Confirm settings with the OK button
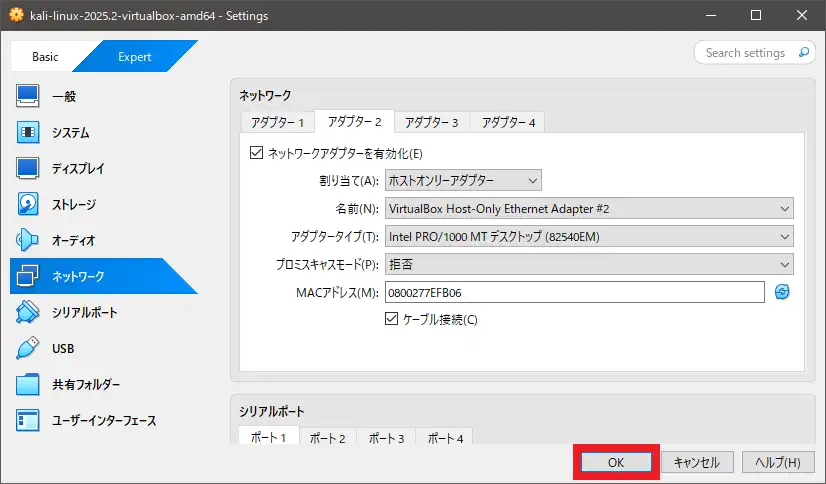This screenshot has width=826, height=484. 616,462
